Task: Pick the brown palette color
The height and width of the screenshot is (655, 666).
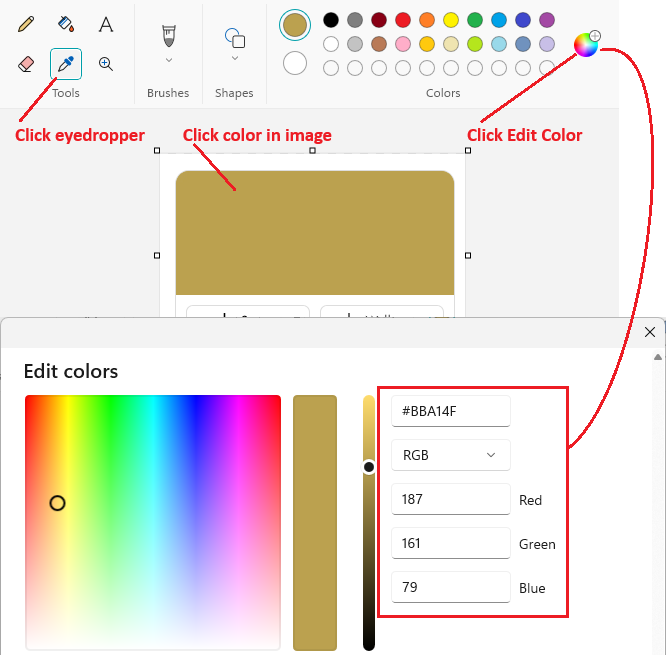Action: click(379, 44)
